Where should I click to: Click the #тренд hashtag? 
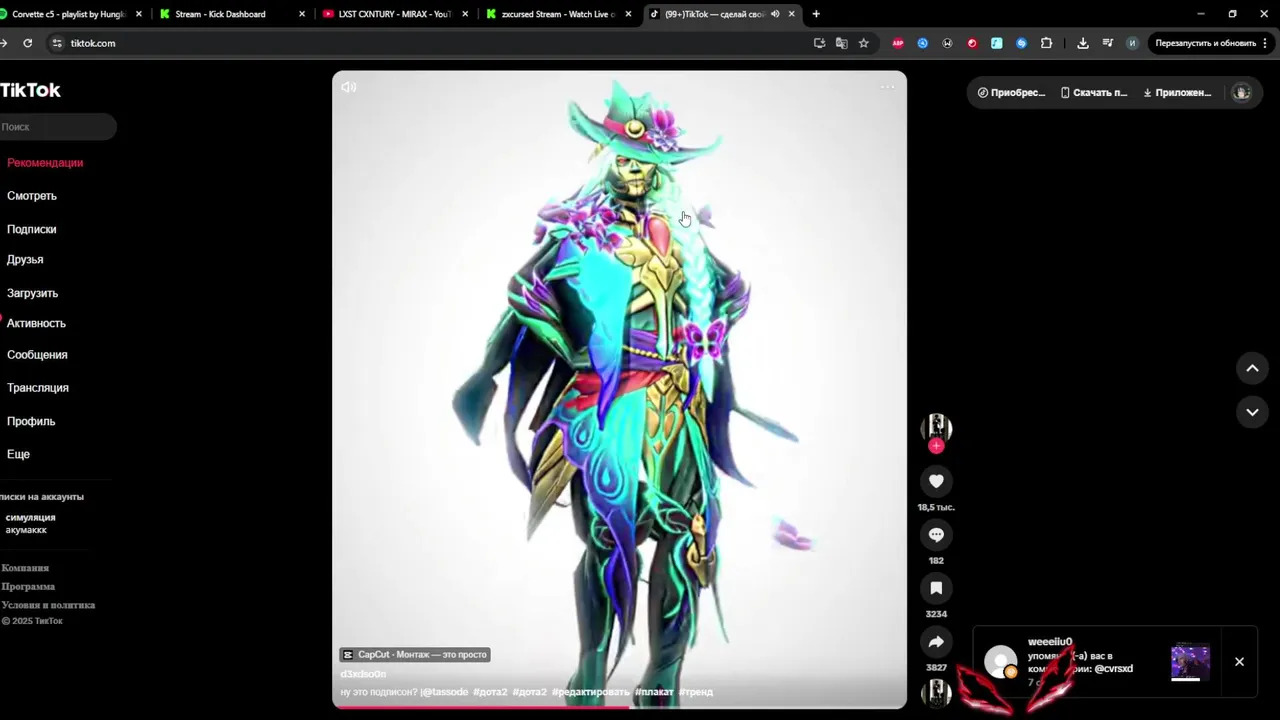696,692
